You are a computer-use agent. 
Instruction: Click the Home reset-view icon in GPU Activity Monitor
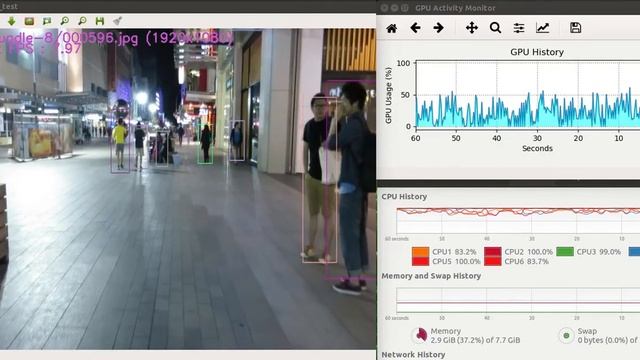coord(391,28)
